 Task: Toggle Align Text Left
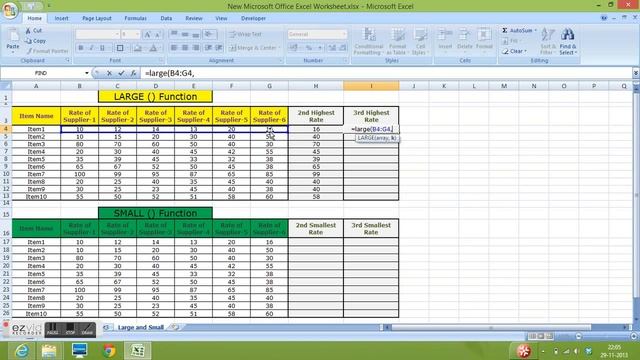point(174,48)
